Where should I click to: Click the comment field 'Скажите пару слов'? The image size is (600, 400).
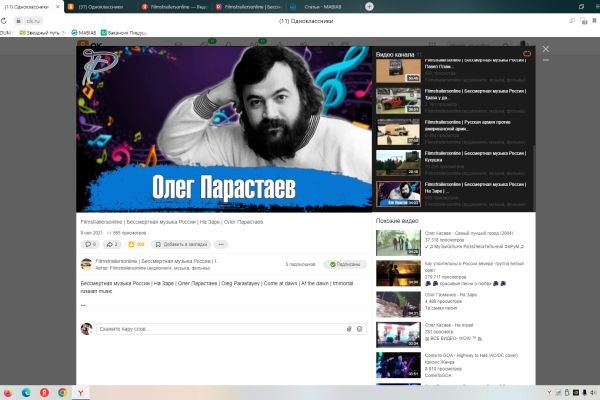click(x=231, y=329)
